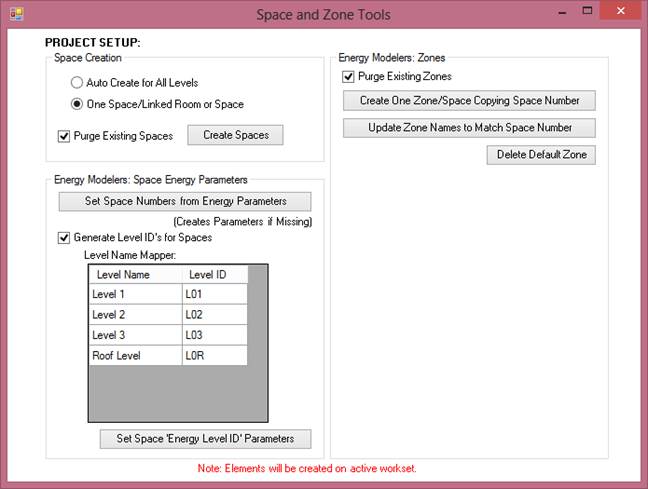Click Set Space Numbers from Energy Parameters

tap(185, 201)
